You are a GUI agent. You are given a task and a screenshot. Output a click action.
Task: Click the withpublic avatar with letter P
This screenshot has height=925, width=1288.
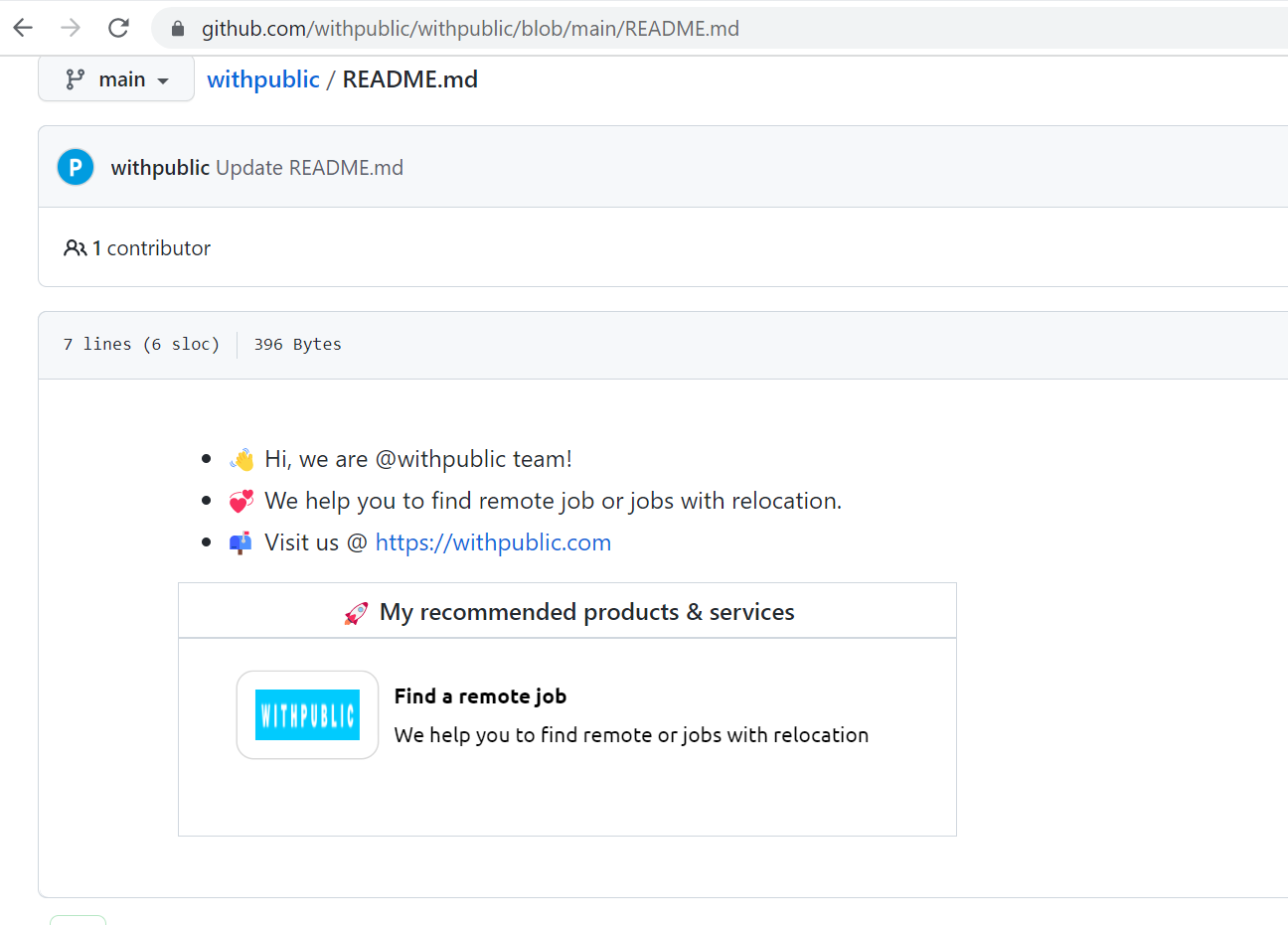point(76,167)
